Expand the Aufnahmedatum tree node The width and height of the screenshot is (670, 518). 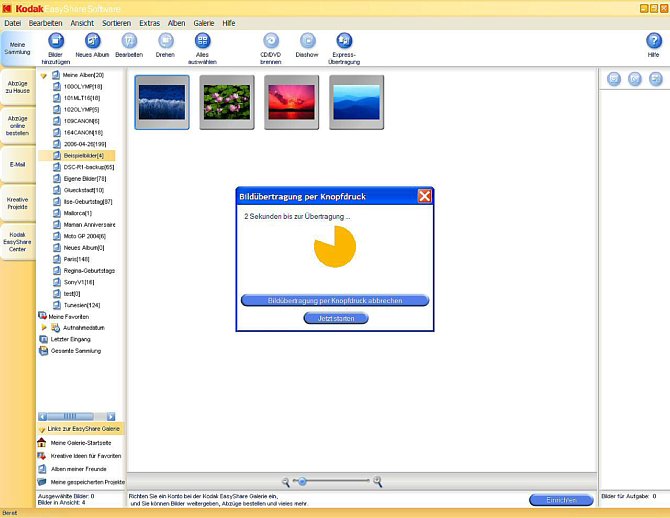pos(44,327)
